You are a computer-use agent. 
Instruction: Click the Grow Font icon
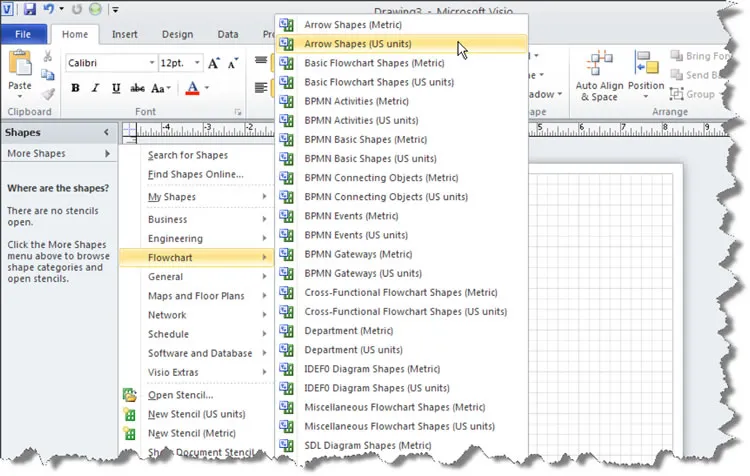214,63
